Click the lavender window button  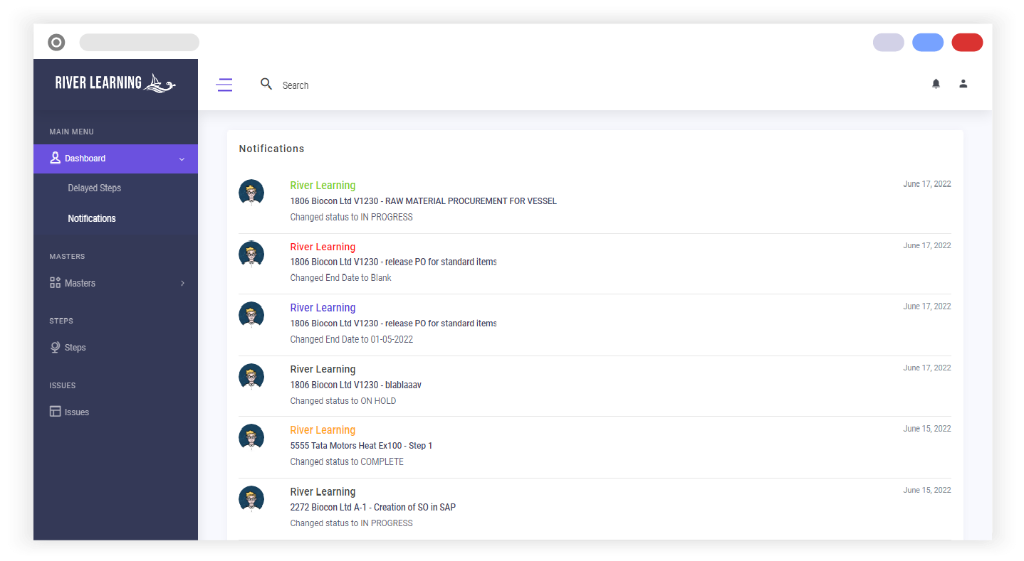pos(889,42)
